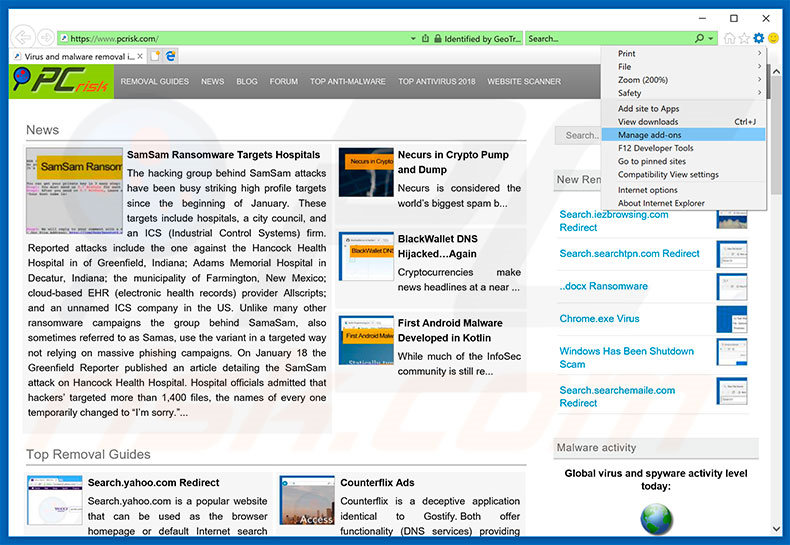This screenshot has width=790, height=545.
Task: Open a new tab with the blank tab button
Action: (155, 56)
